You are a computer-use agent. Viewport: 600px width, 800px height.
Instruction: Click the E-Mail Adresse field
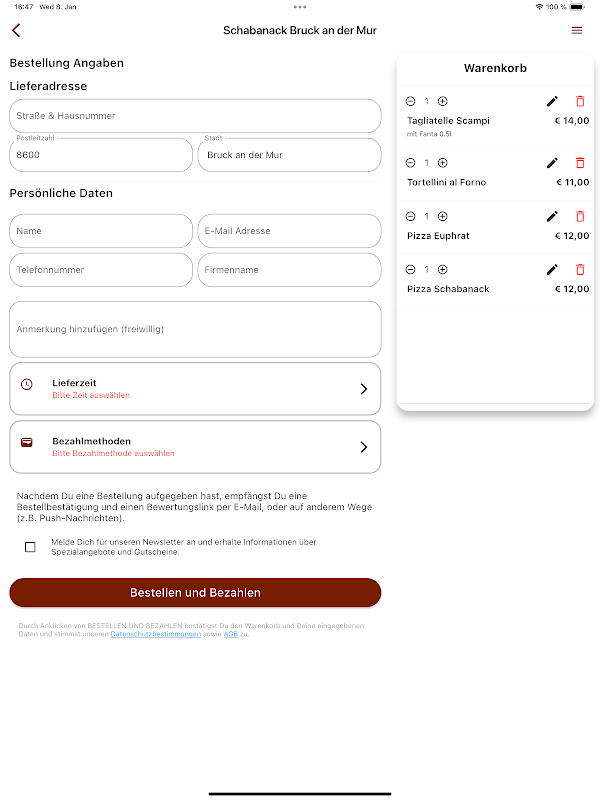(289, 231)
